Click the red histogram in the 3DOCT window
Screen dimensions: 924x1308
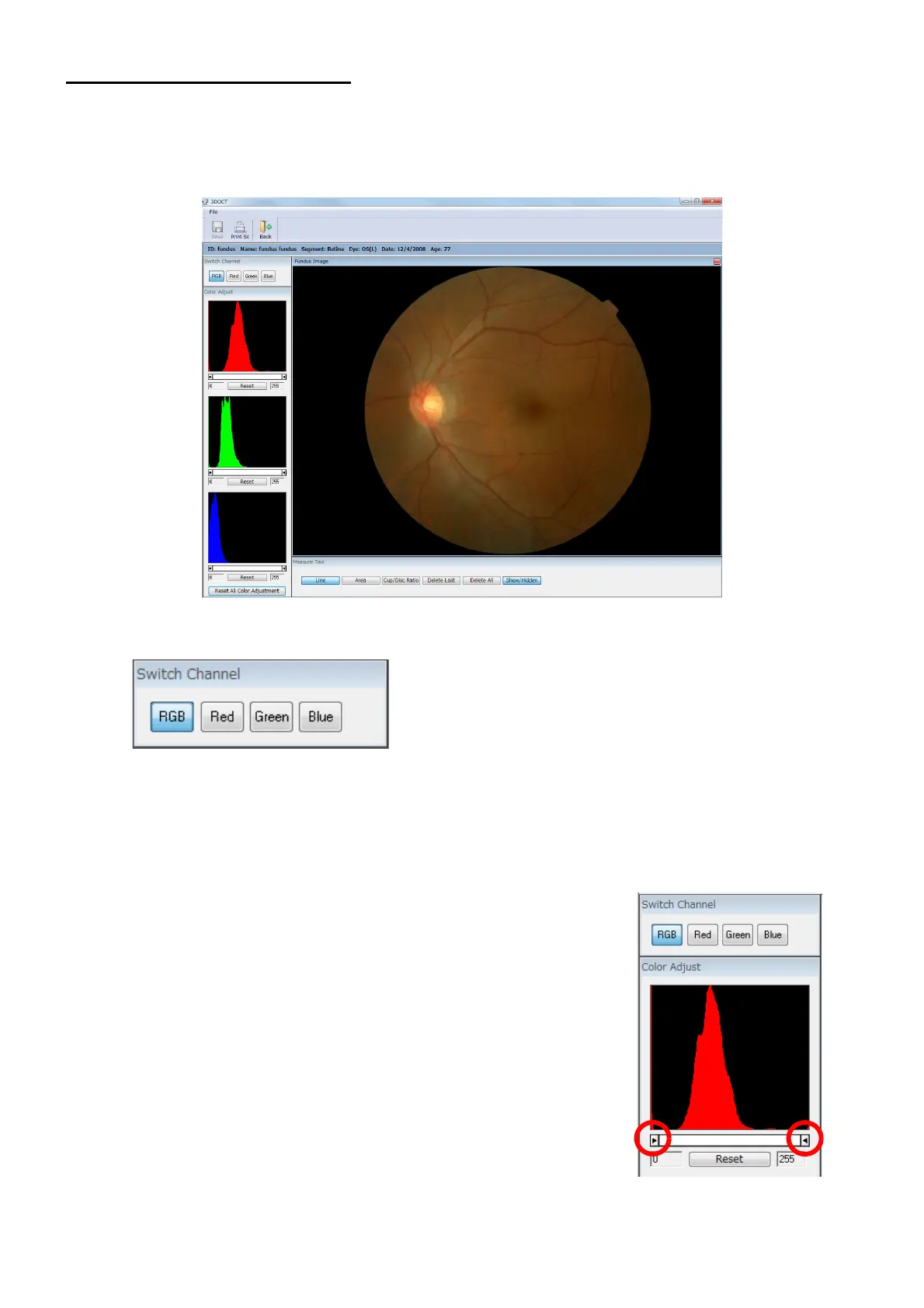(x=247, y=336)
